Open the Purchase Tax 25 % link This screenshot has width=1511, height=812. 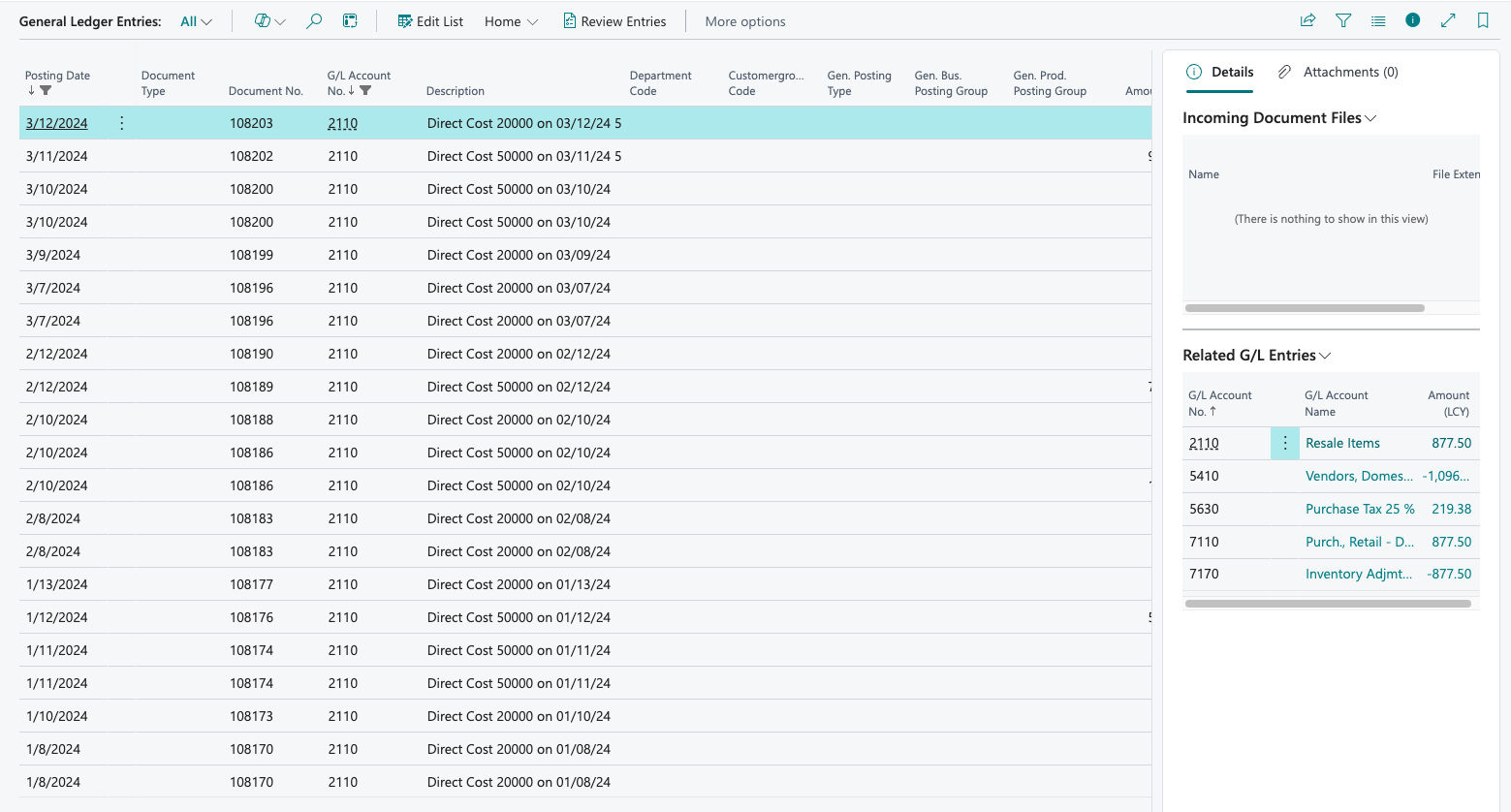click(x=1359, y=509)
